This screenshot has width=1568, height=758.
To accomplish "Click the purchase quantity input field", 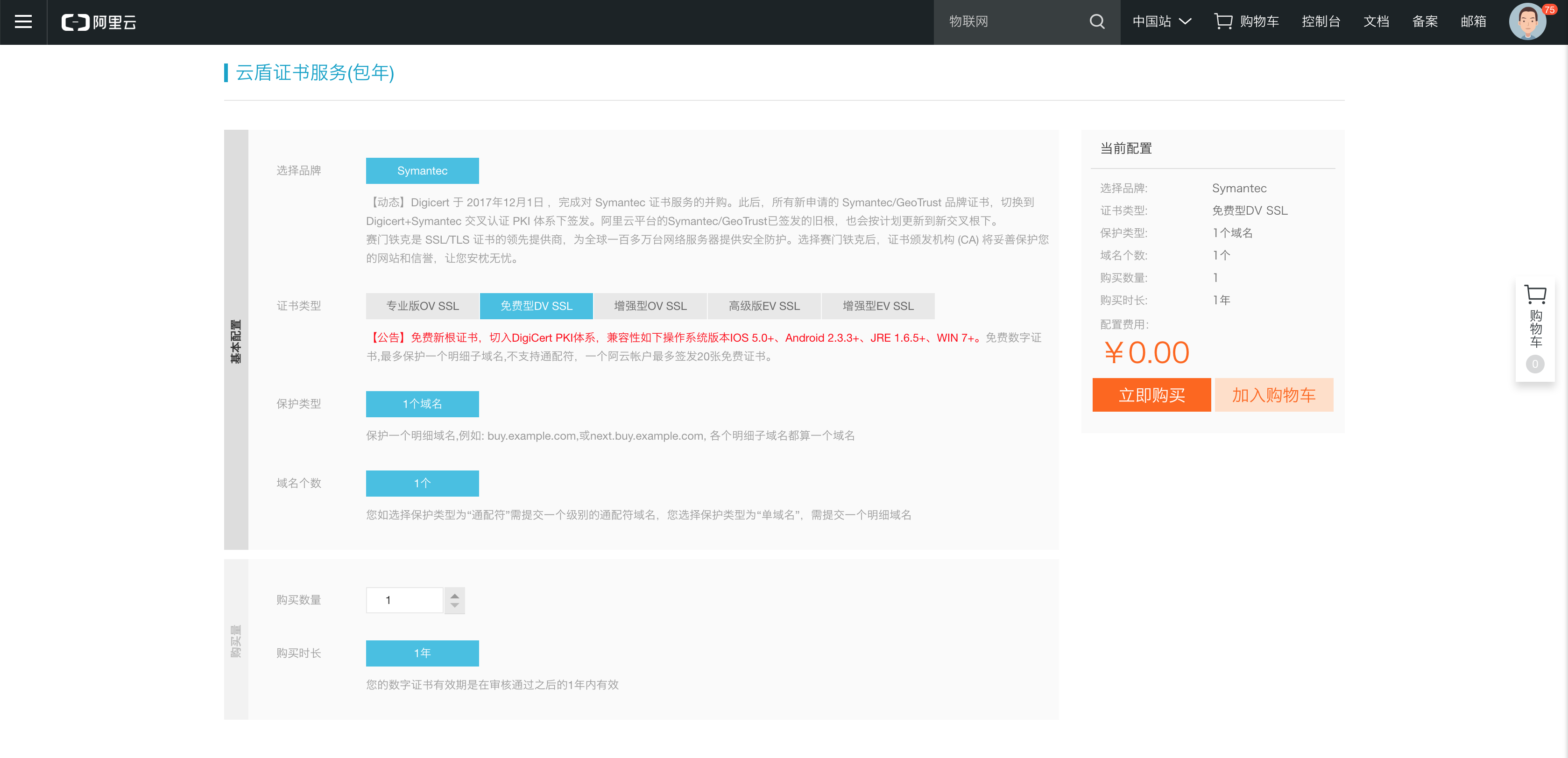I will (x=404, y=600).
